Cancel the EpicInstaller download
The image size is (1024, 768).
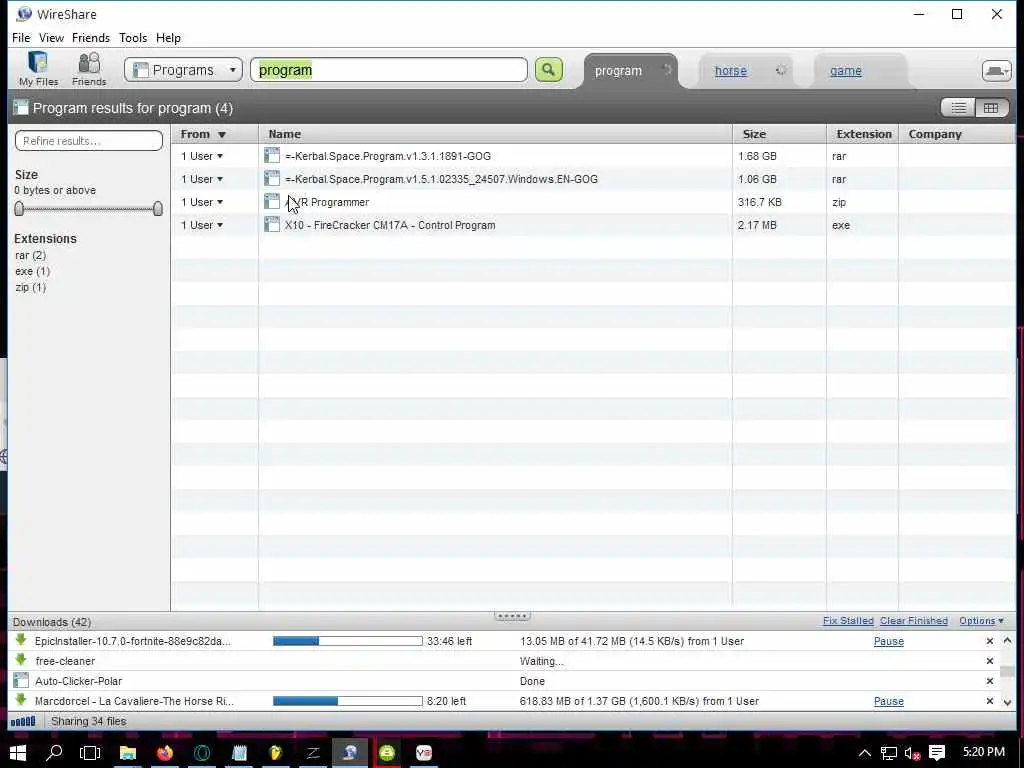pyautogui.click(x=989, y=641)
